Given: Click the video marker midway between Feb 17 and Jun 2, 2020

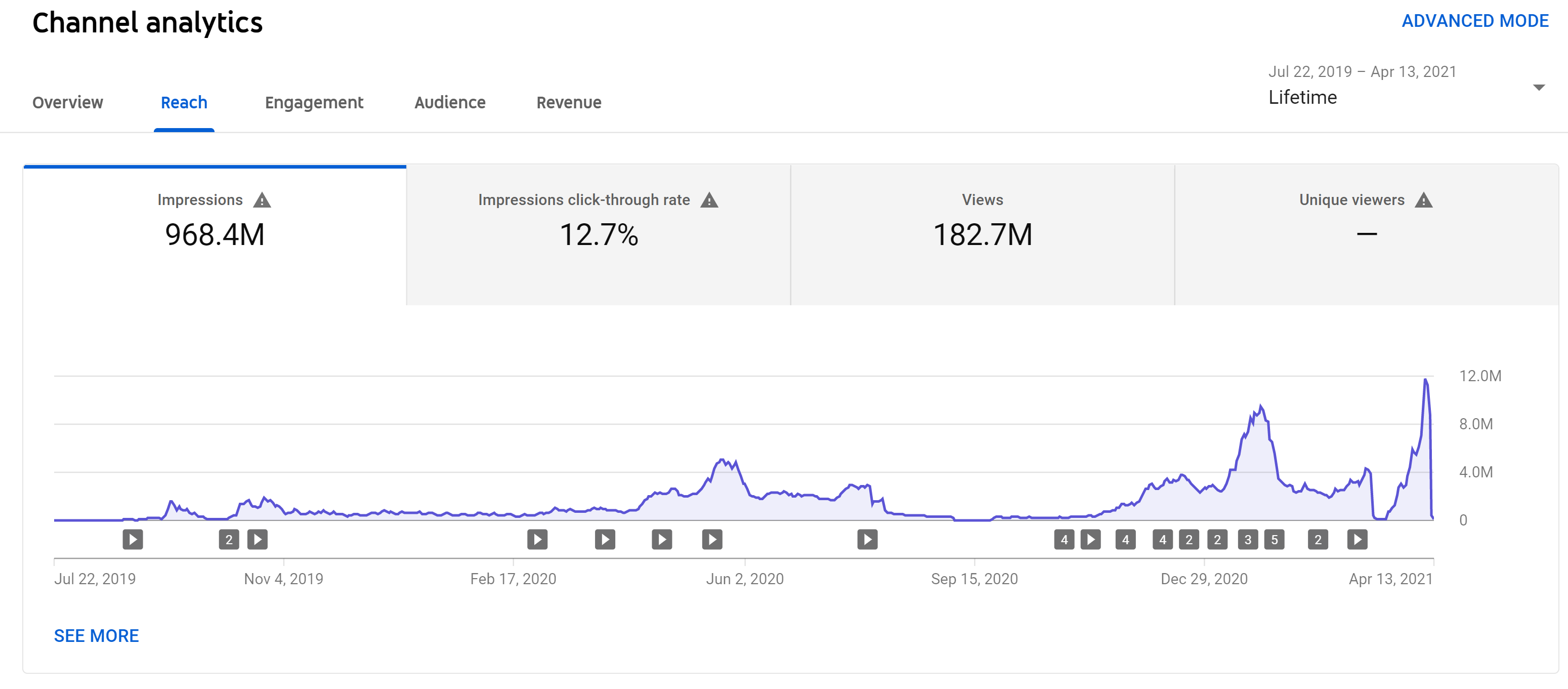Looking at the screenshot, I should (605, 539).
